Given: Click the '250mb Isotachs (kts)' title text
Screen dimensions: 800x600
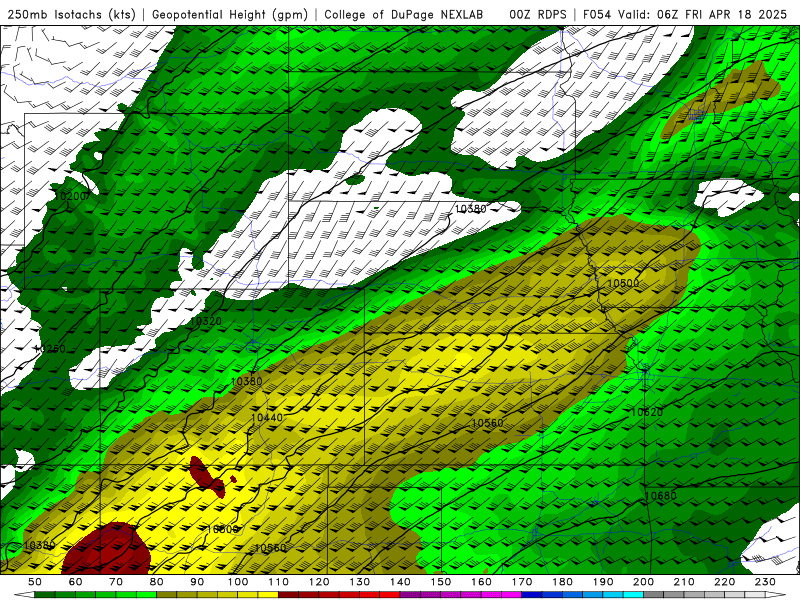Looking at the screenshot, I should [x=71, y=15].
